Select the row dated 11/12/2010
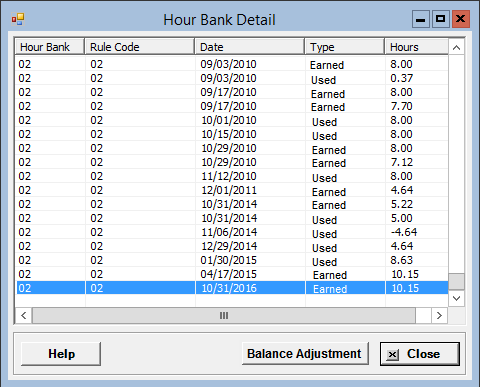 (232, 176)
